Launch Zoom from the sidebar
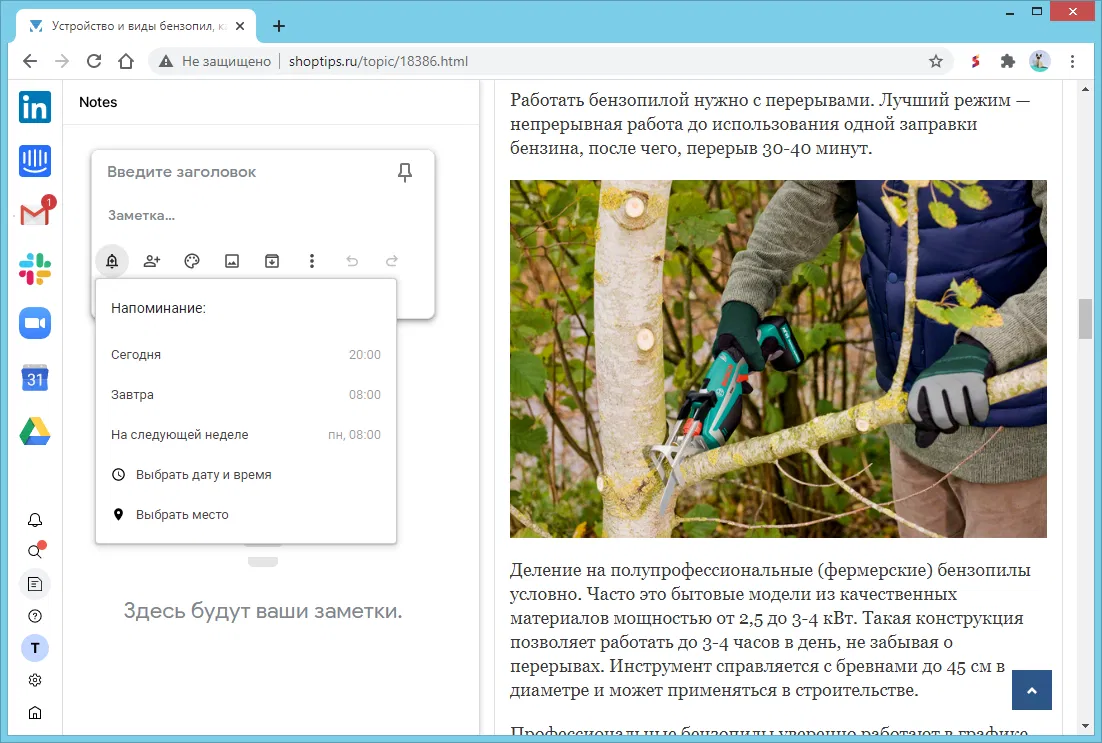The height and width of the screenshot is (743, 1102). point(34,323)
